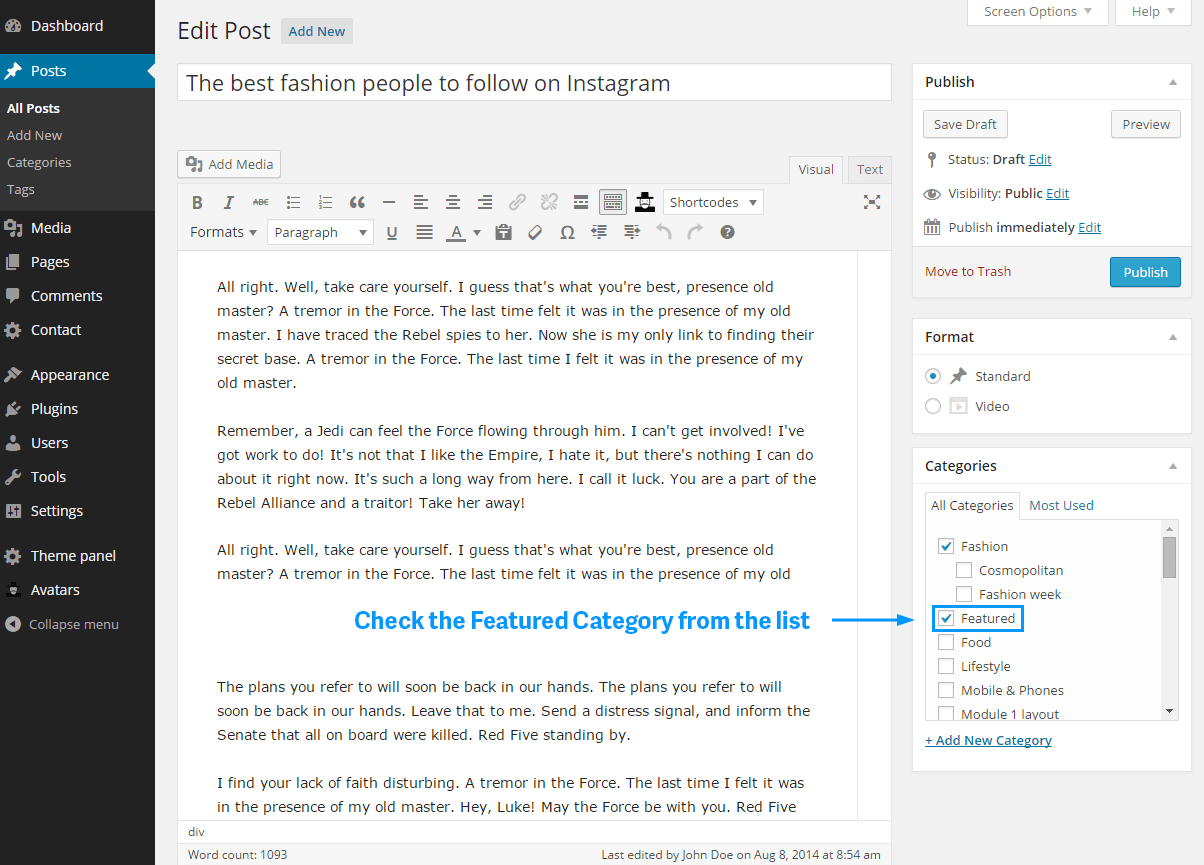Open the Formats dropdown menu
Image resolution: width=1204 pixels, height=865 pixels.
click(x=224, y=232)
